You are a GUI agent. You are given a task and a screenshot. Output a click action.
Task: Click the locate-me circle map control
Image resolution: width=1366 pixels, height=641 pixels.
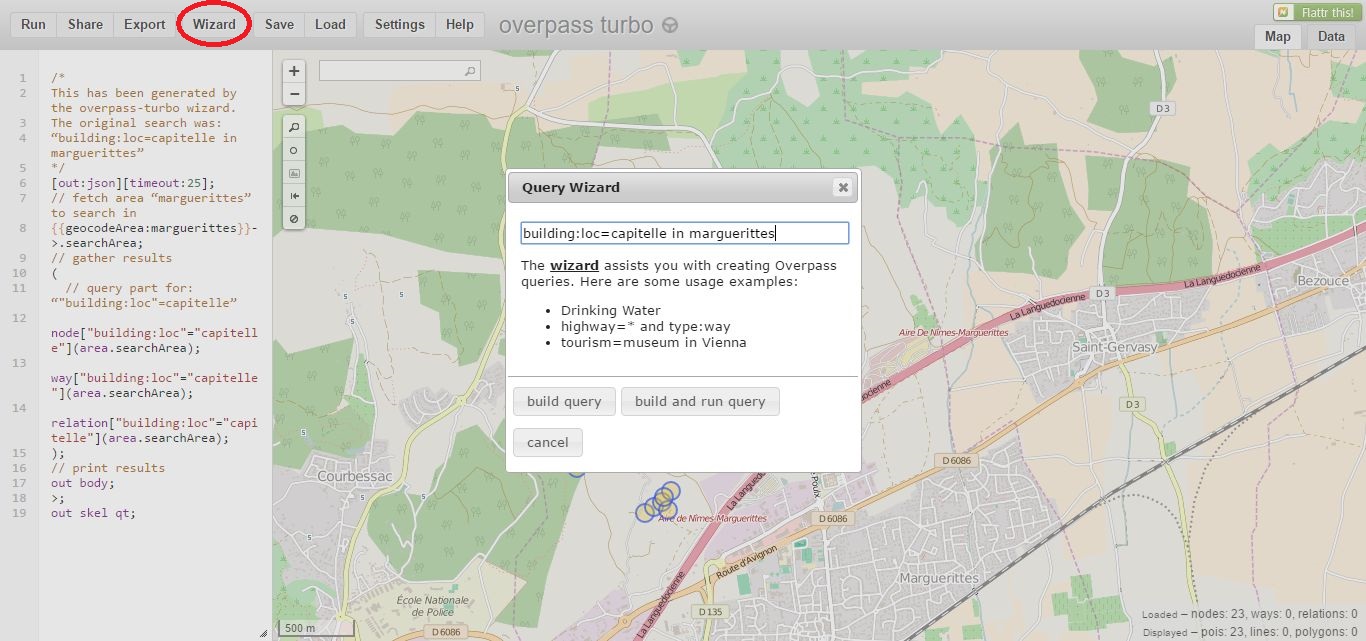pos(294,150)
